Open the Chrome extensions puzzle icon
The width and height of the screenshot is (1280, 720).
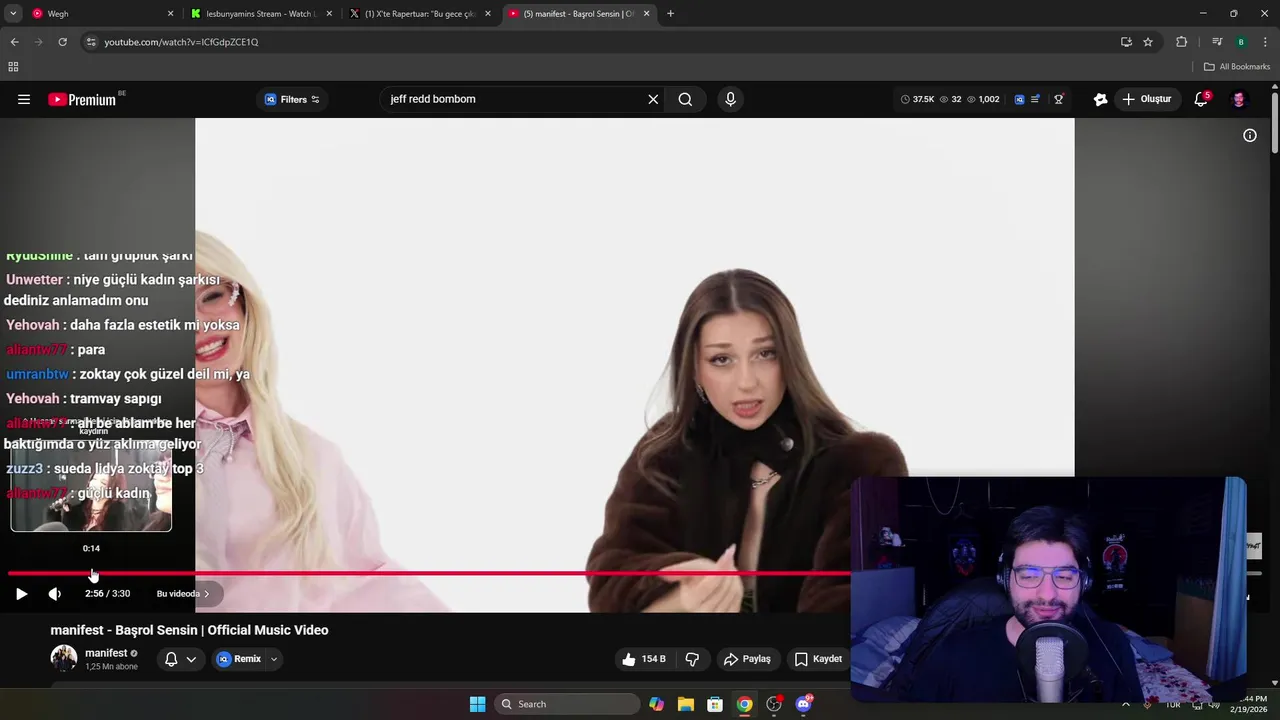tap(1181, 42)
